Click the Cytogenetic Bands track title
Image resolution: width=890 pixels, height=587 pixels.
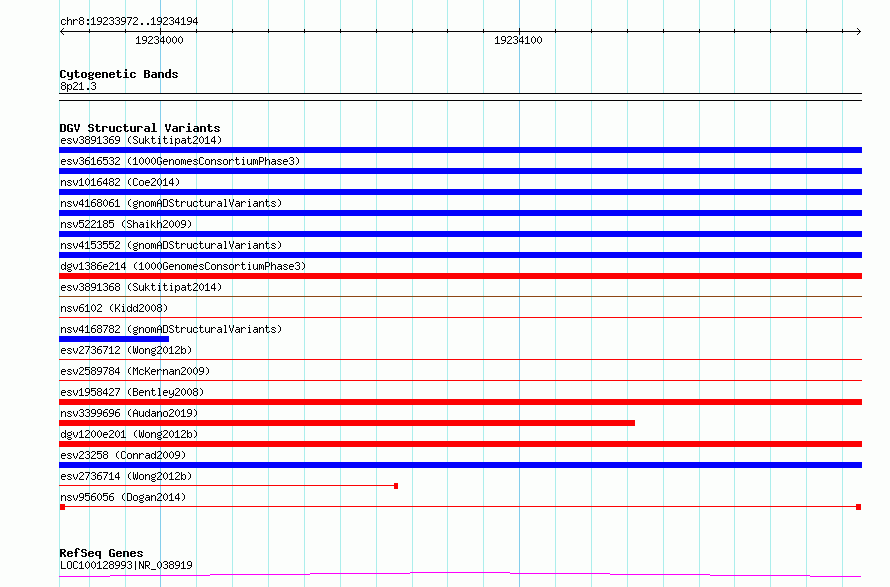(x=119, y=74)
